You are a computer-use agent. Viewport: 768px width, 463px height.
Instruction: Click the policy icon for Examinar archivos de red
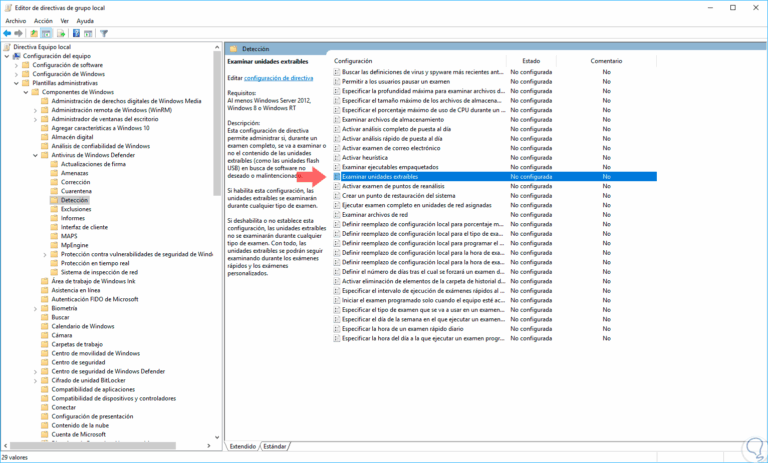click(336, 215)
